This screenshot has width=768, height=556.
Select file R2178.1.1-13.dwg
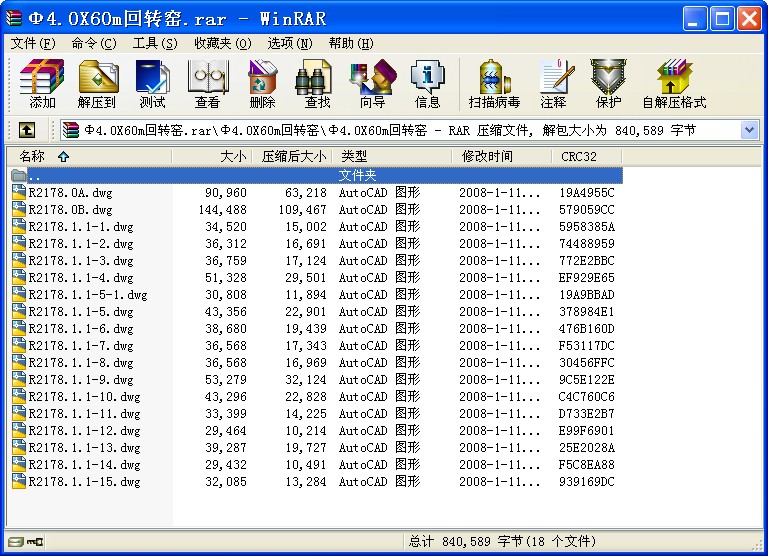click(84, 447)
